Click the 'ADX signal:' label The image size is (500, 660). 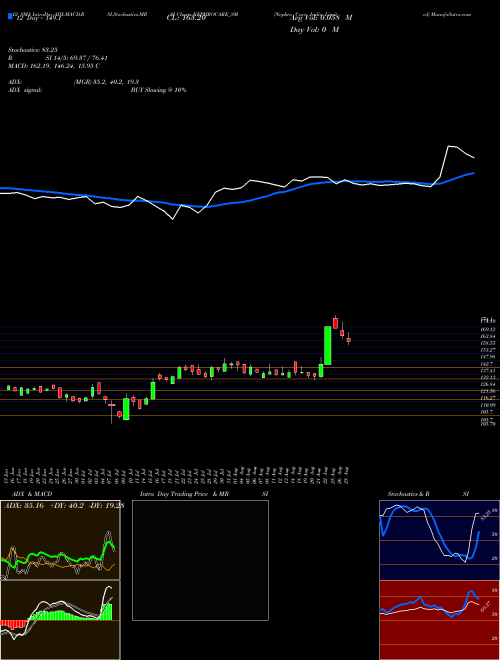pyautogui.click(x=25, y=90)
